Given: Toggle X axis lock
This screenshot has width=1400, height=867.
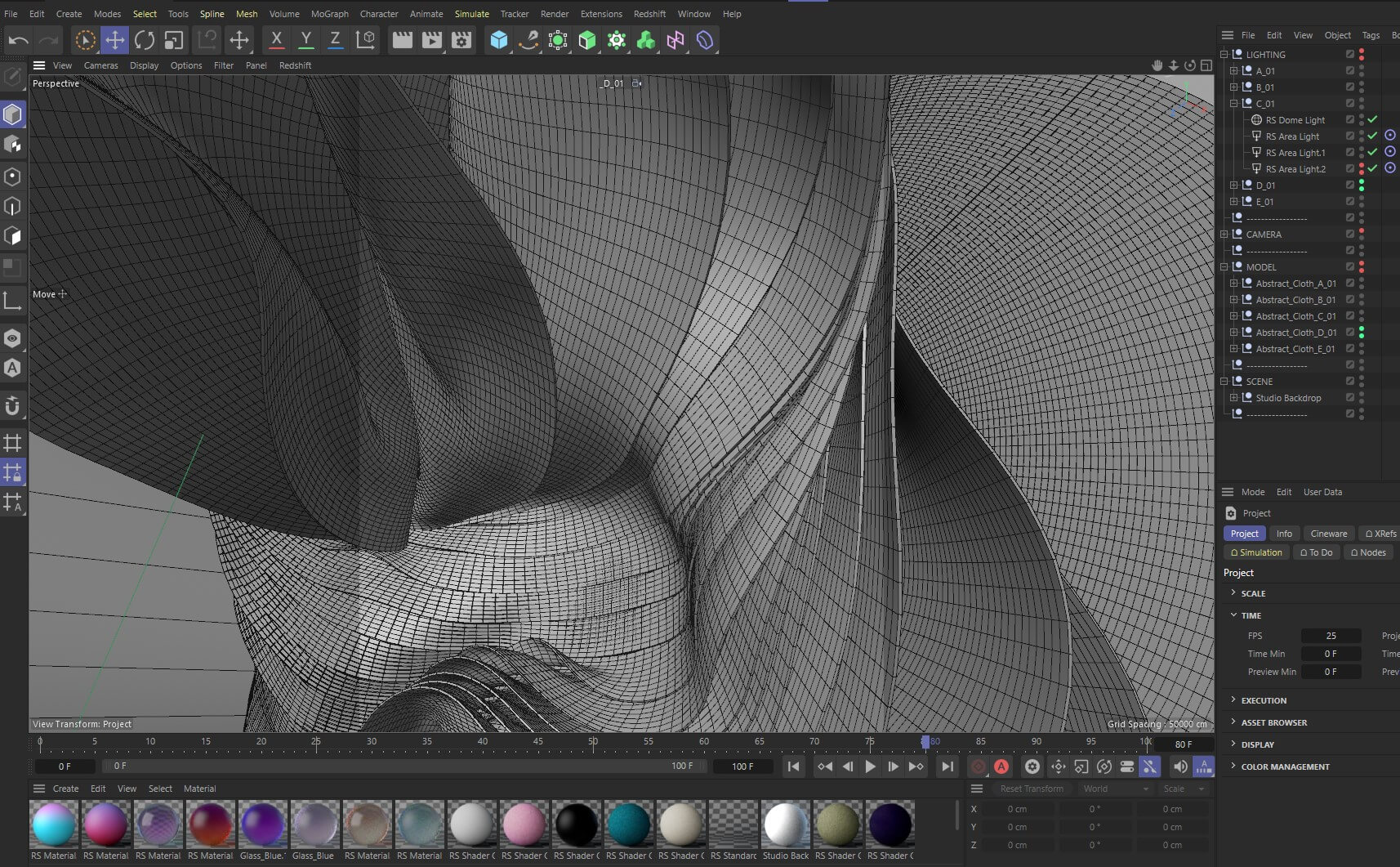Looking at the screenshot, I should tap(276, 39).
